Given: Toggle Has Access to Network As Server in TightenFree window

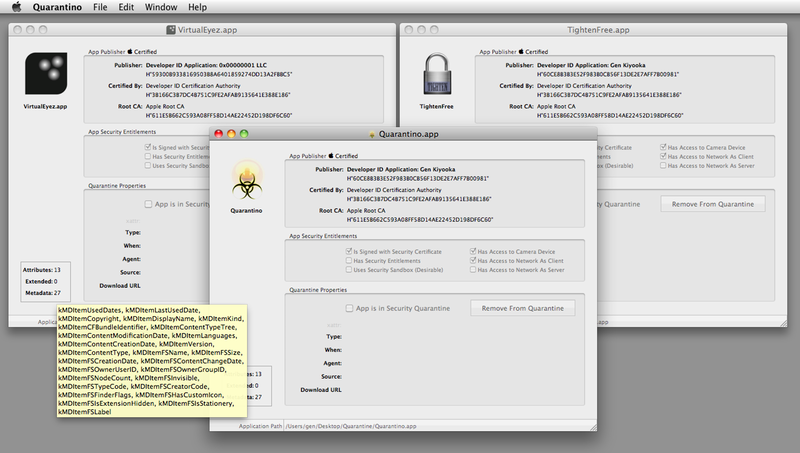Looking at the screenshot, I should [663, 165].
